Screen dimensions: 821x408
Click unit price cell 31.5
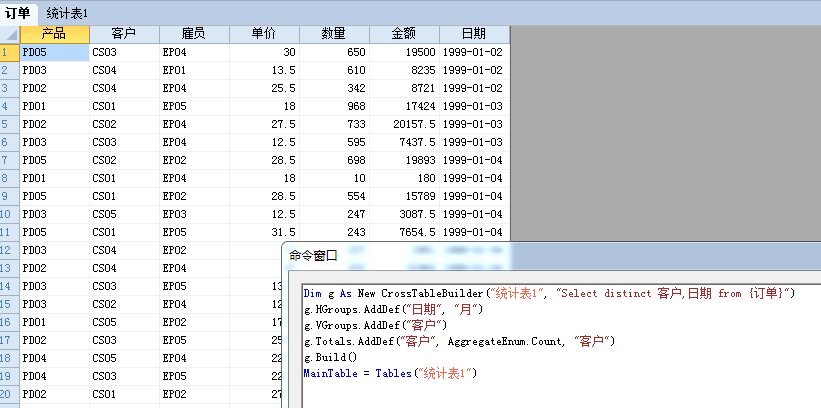[x=264, y=232]
